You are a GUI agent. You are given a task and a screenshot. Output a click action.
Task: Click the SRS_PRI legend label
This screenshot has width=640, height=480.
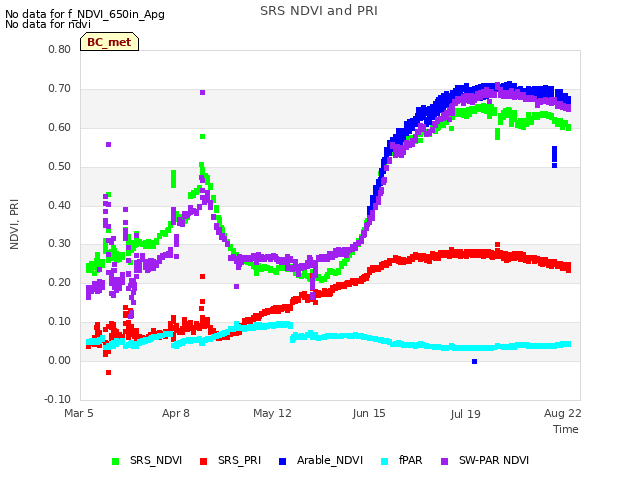(239, 460)
